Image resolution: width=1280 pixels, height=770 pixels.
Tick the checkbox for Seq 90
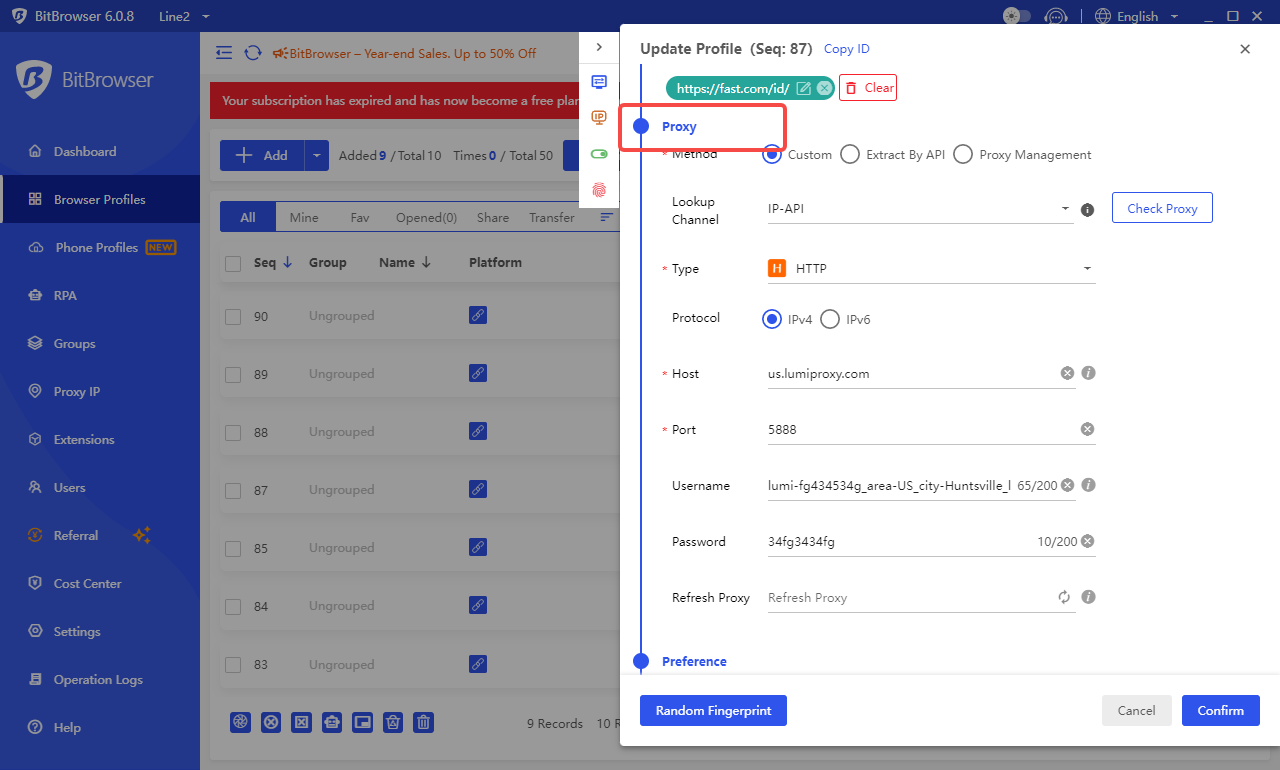(x=233, y=316)
